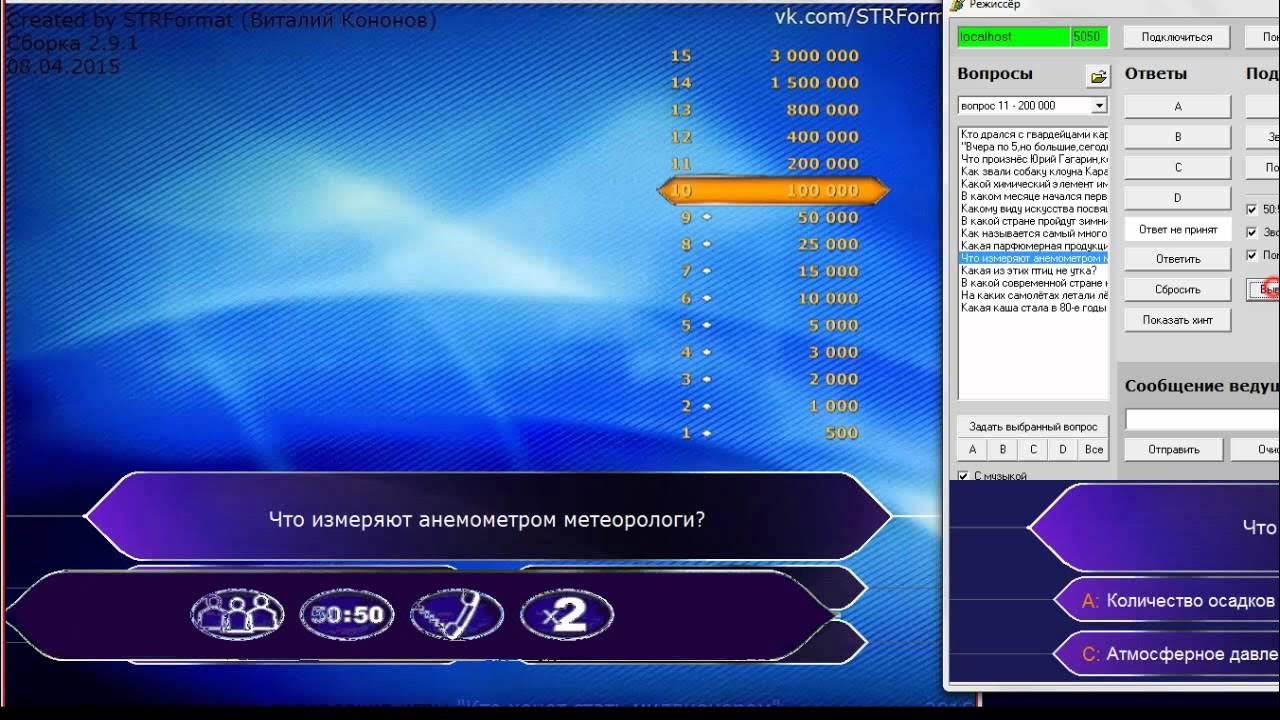Click the Подключиться button
The height and width of the screenshot is (720, 1280).
point(1177,37)
